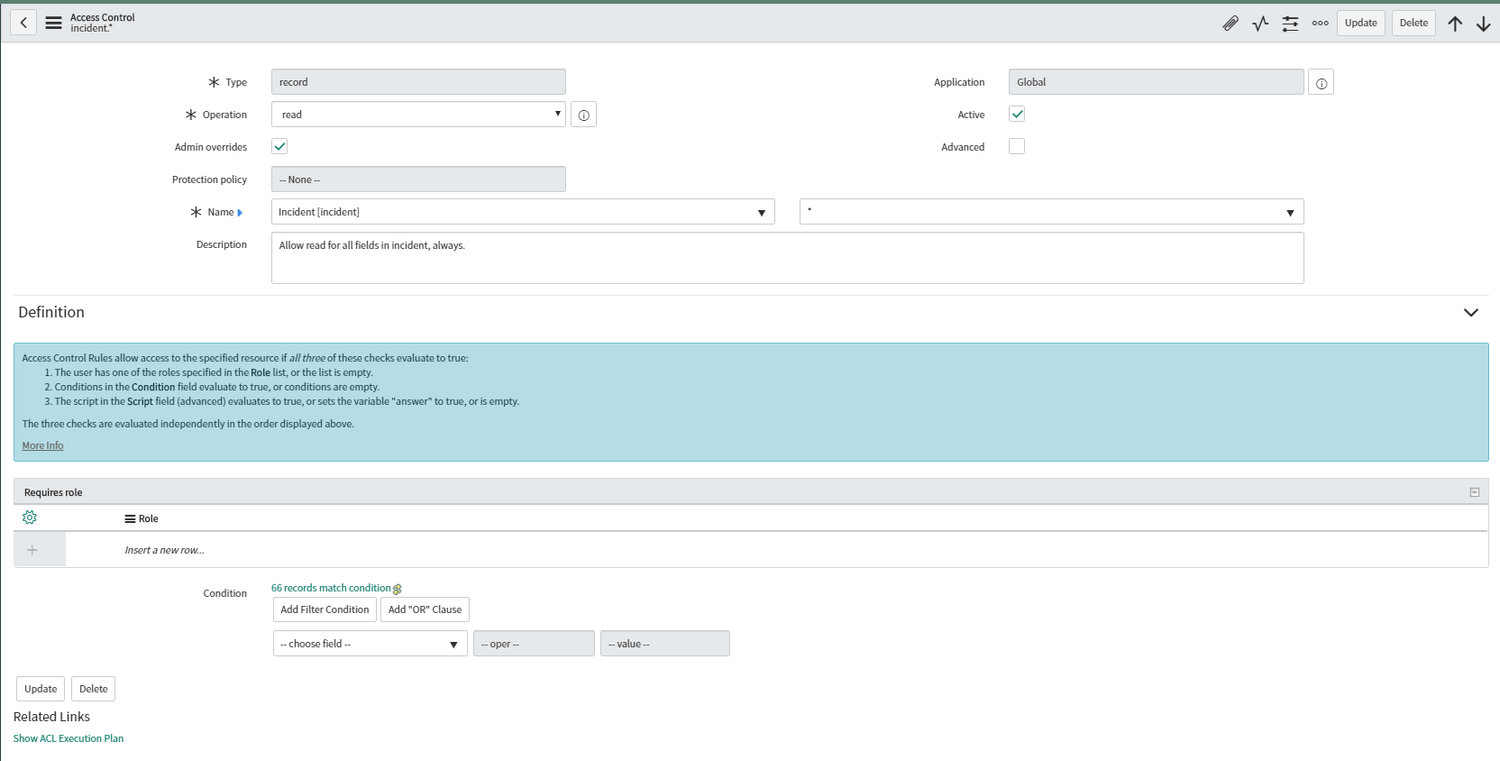This screenshot has height=761, width=1500.
Task: Open the personalize form sliders icon
Action: [x=1290, y=22]
